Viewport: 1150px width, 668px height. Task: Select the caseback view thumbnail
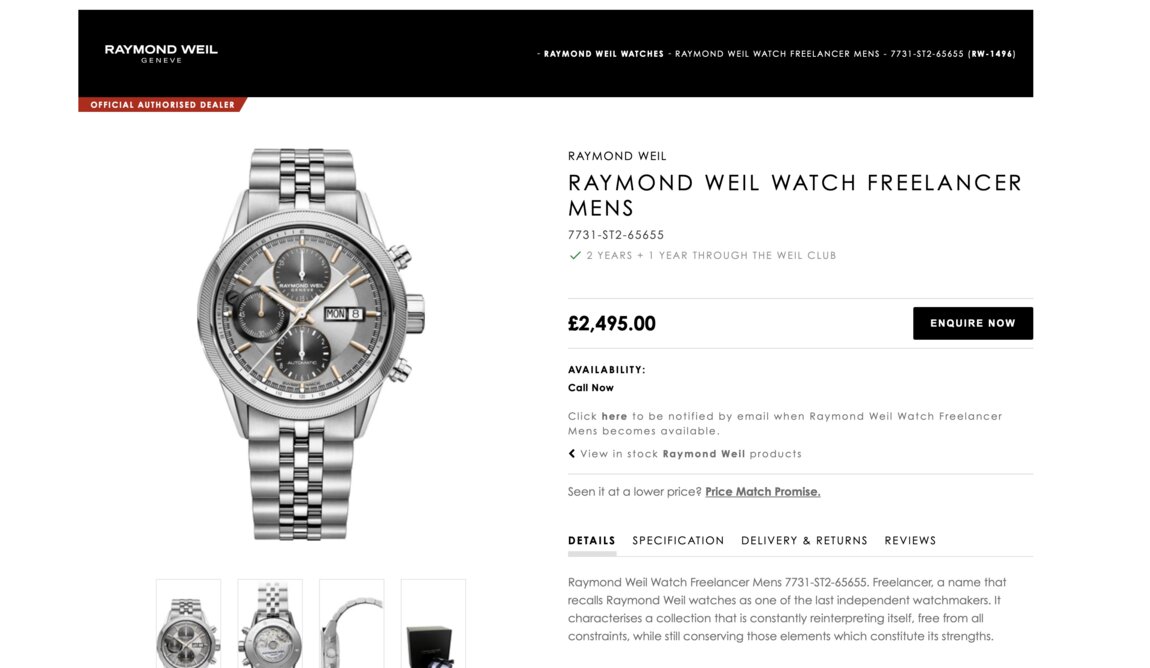(x=270, y=623)
